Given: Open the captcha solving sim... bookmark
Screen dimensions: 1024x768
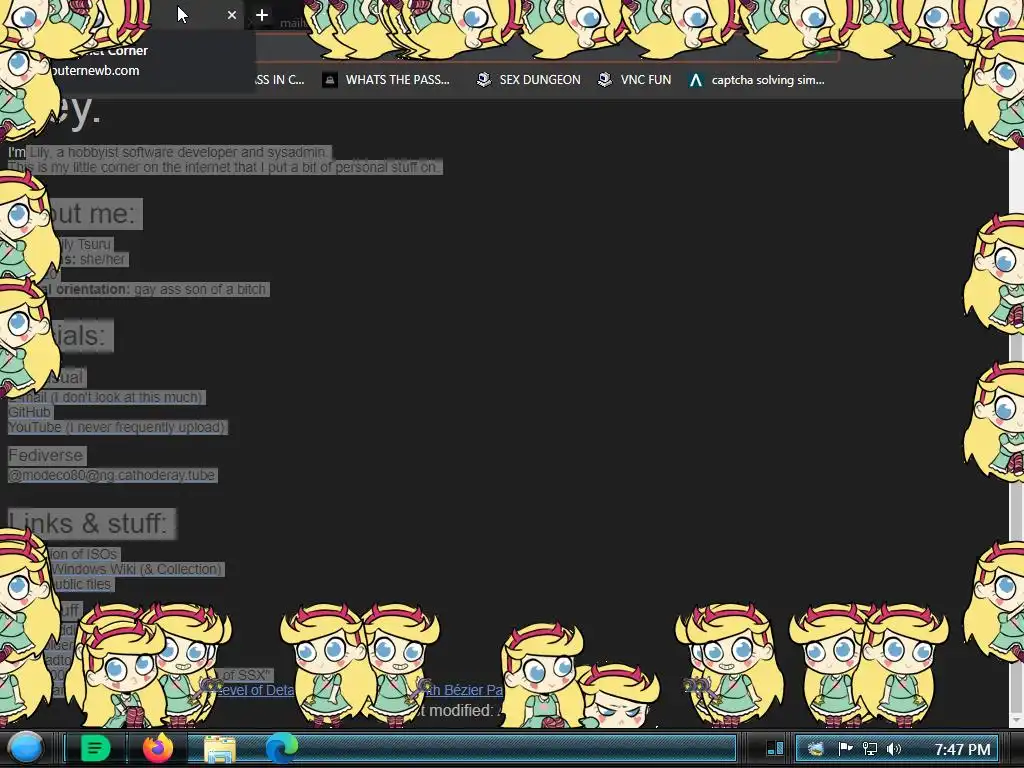Looking at the screenshot, I should point(757,80).
